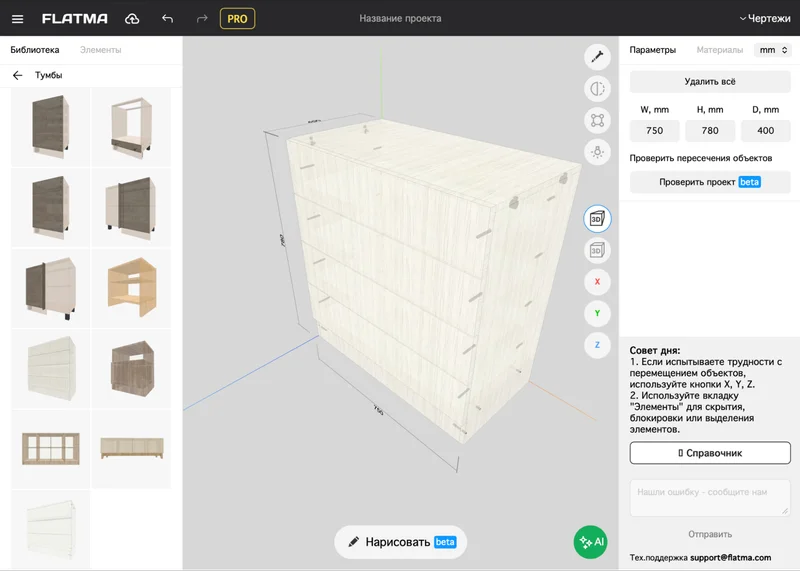800x571 pixels.
Task: Select the open wooden cabinet thumbnail
Action: tap(131, 287)
